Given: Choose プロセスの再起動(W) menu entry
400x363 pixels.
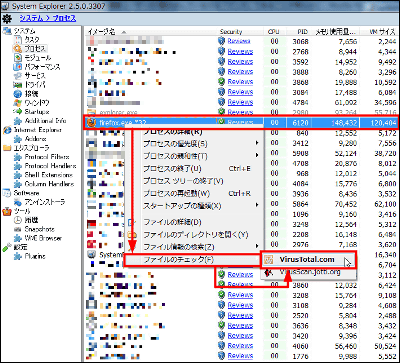Looking at the screenshot, I should pos(176,193).
